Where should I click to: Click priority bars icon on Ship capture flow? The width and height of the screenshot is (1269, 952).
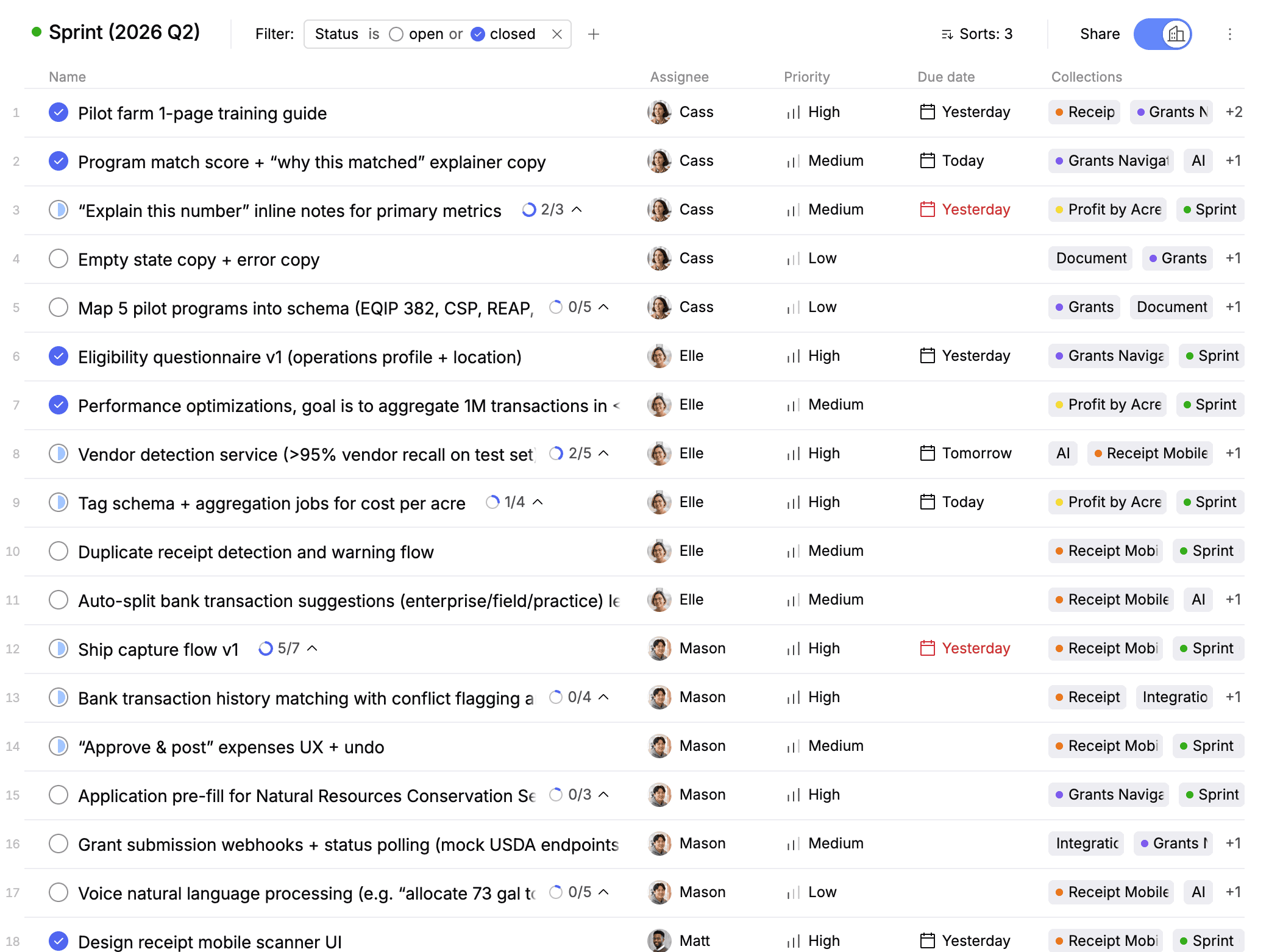pos(792,649)
